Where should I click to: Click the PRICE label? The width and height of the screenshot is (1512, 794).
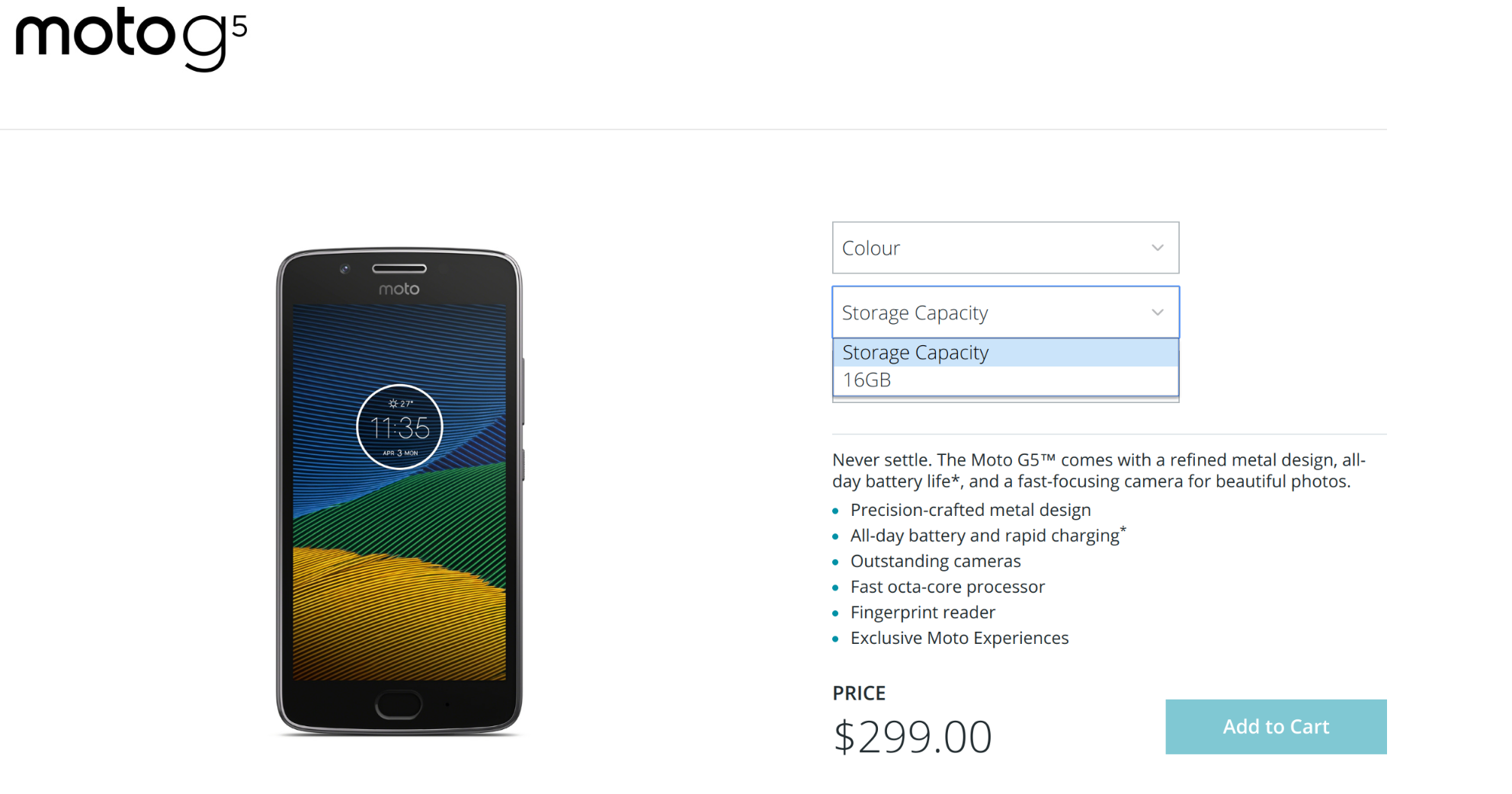859,693
